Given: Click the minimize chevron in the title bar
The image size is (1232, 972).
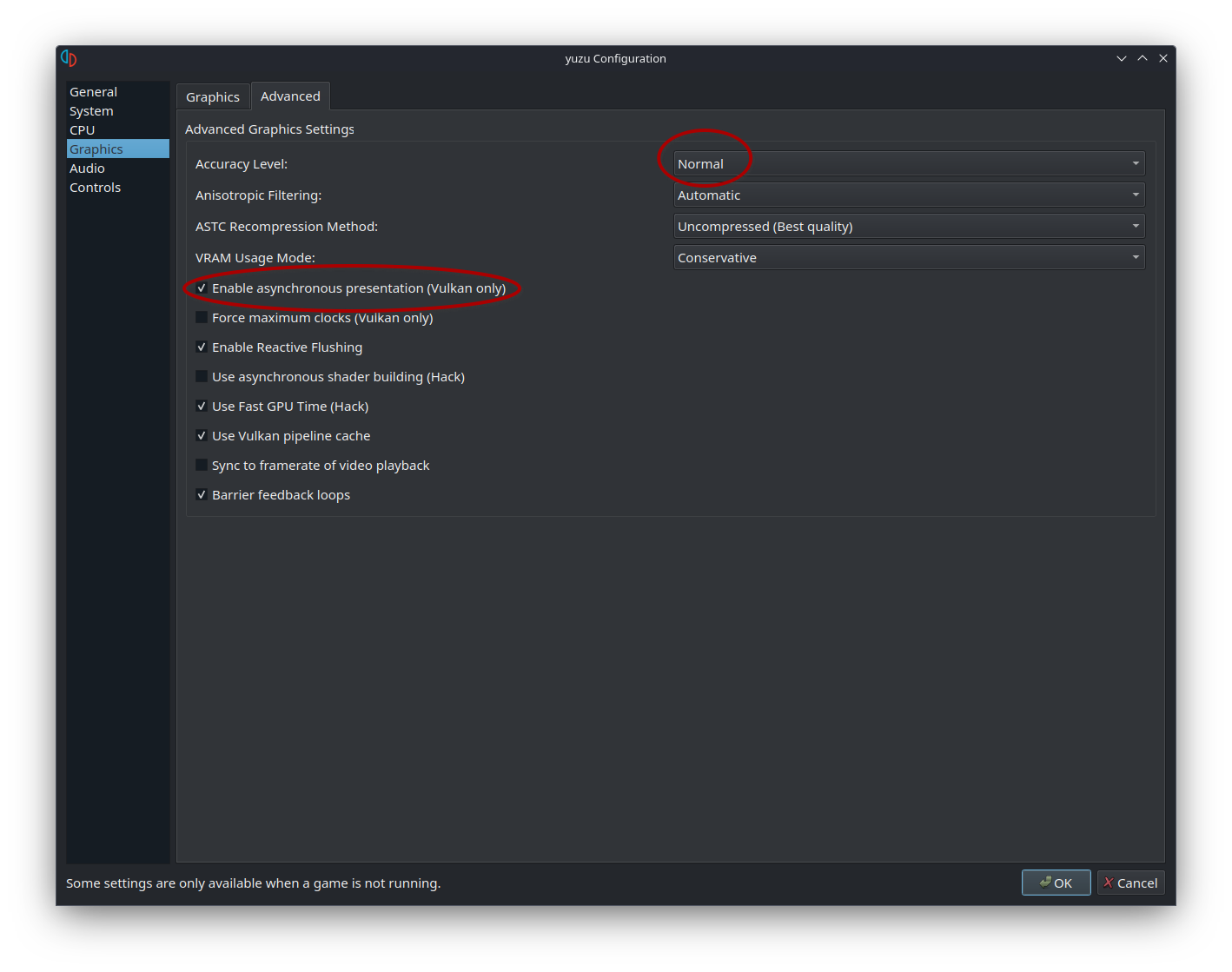Looking at the screenshot, I should click(1122, 58).
